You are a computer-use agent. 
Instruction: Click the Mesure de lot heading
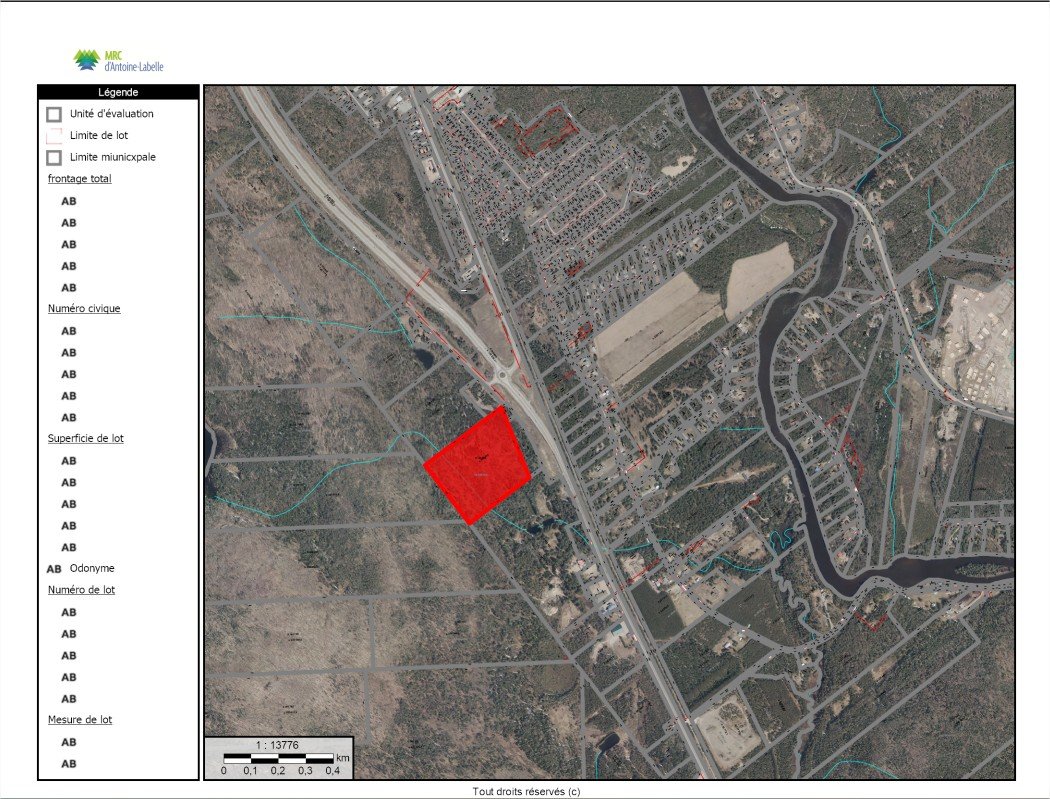(x=79, y=720)
